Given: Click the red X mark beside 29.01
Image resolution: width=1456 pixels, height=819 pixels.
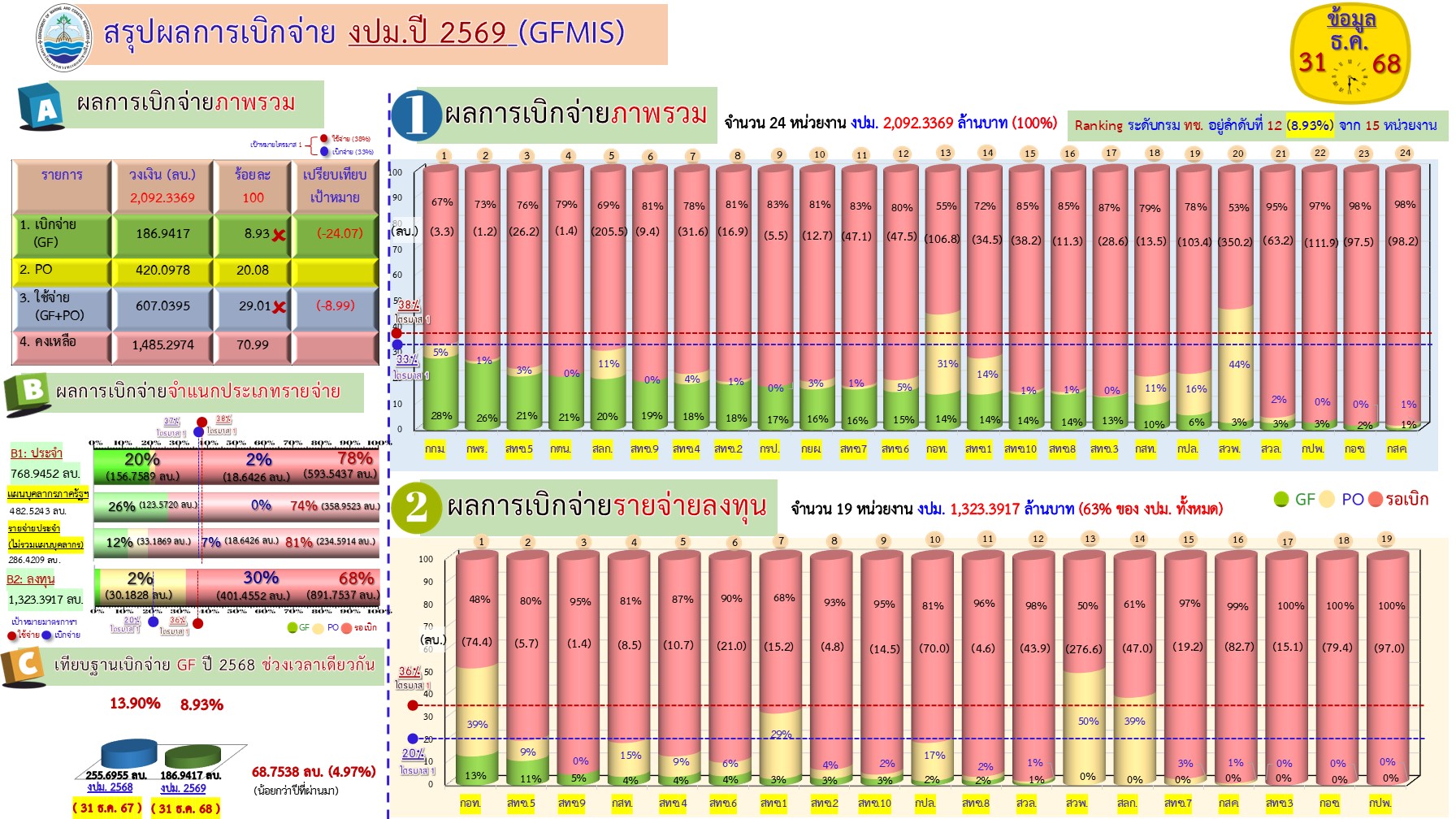Looking at the screenshot, I should coord(279,307).
